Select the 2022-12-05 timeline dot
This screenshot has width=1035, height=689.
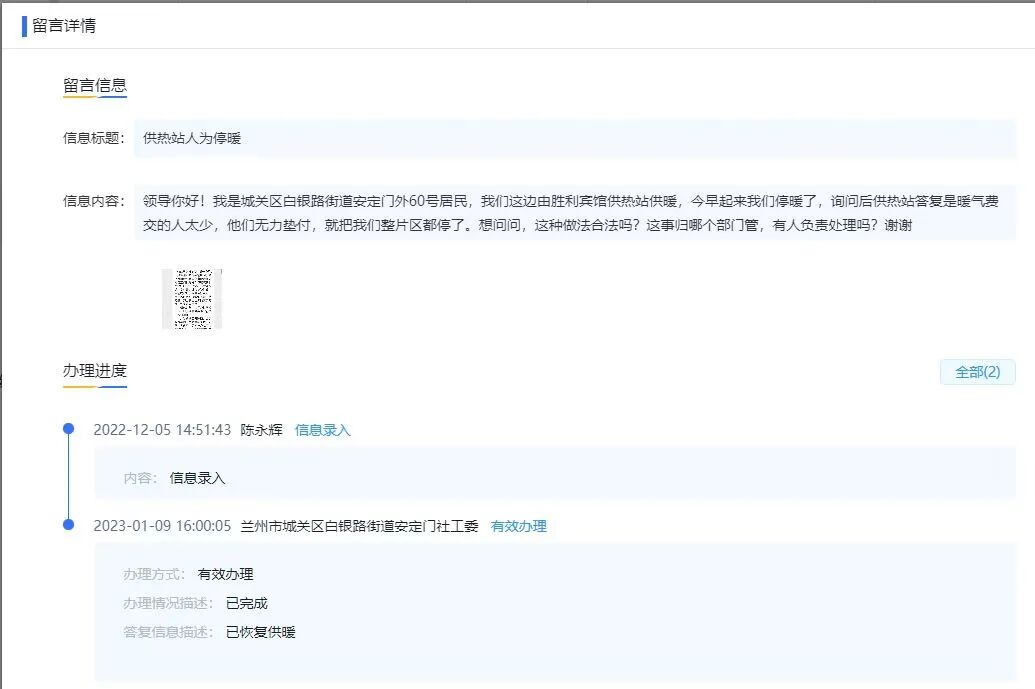(x=68, y=429)
